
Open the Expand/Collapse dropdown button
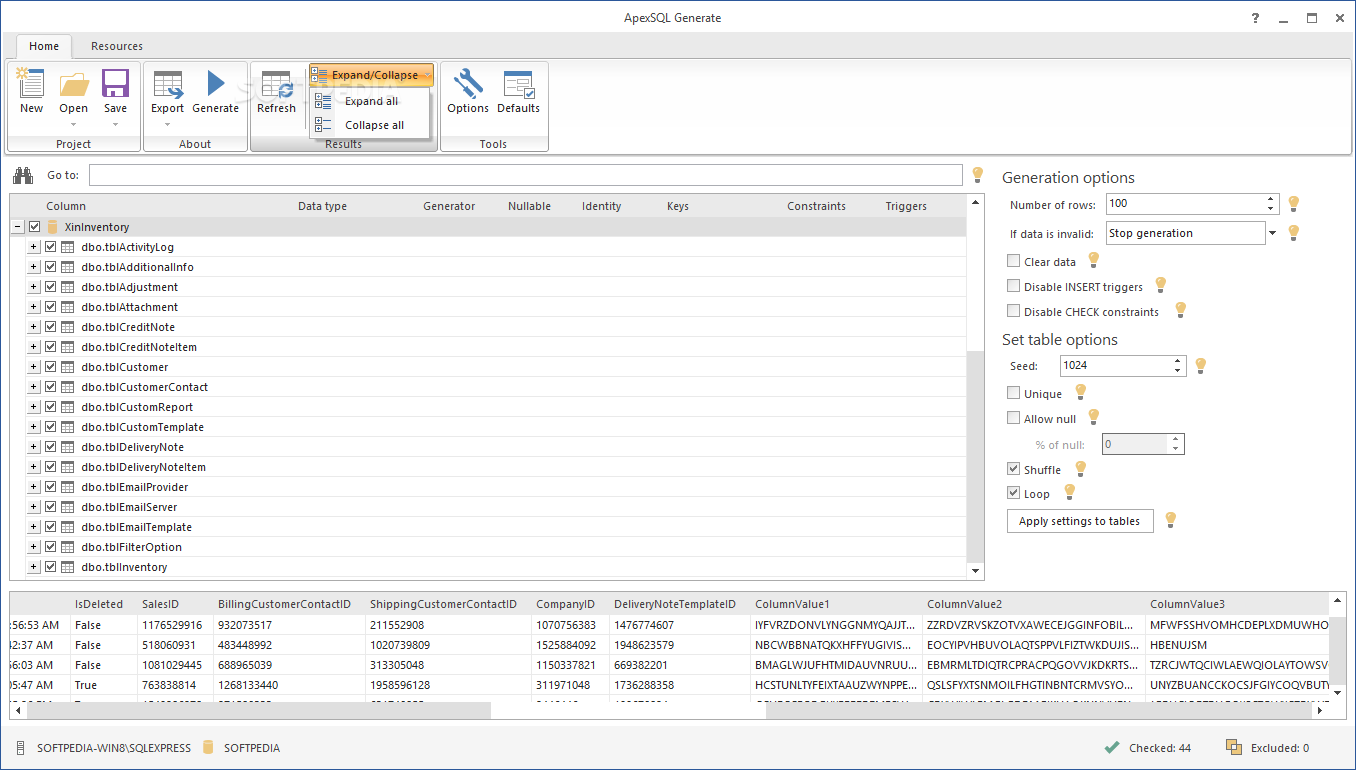click(371, 75)
